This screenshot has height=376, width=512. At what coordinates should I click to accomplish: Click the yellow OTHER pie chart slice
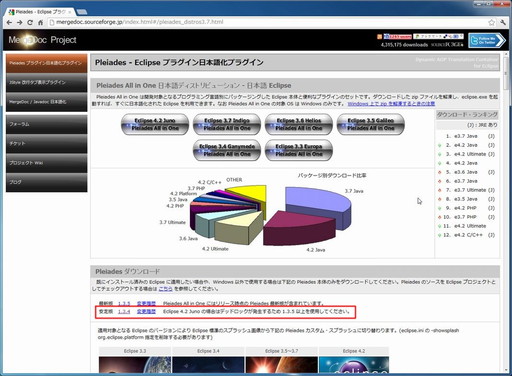click(252, 194)
